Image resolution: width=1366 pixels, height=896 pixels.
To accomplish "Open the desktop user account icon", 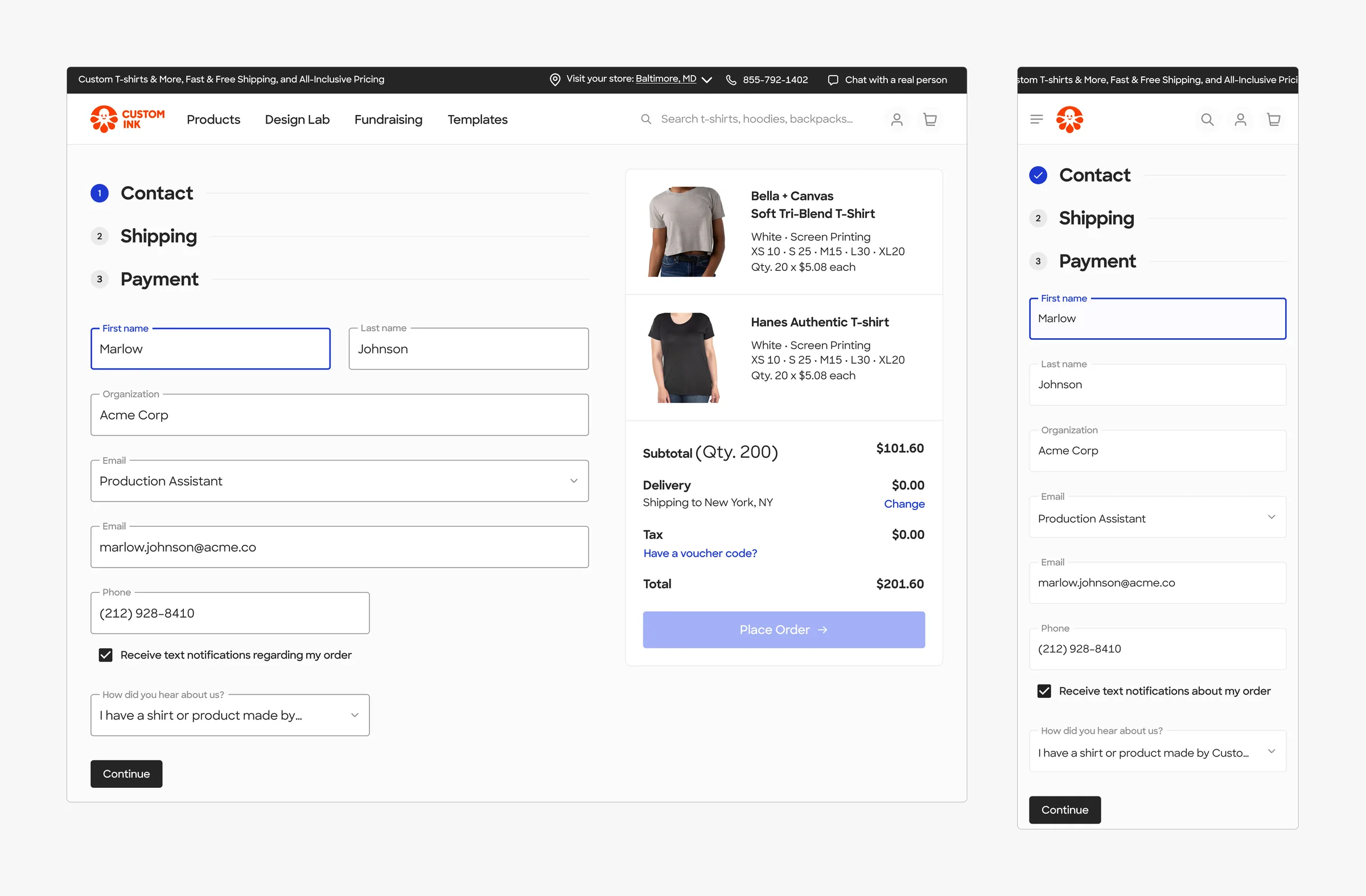I will [896, 120].
